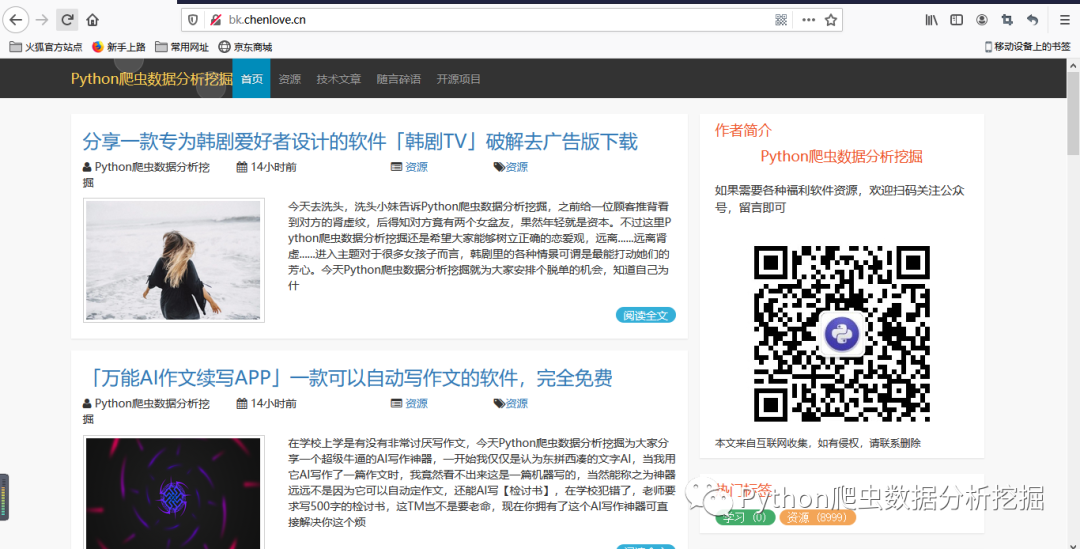The image size is (1080, 549).
Task: Reload the page with the refresh icon
Action: 67,20
